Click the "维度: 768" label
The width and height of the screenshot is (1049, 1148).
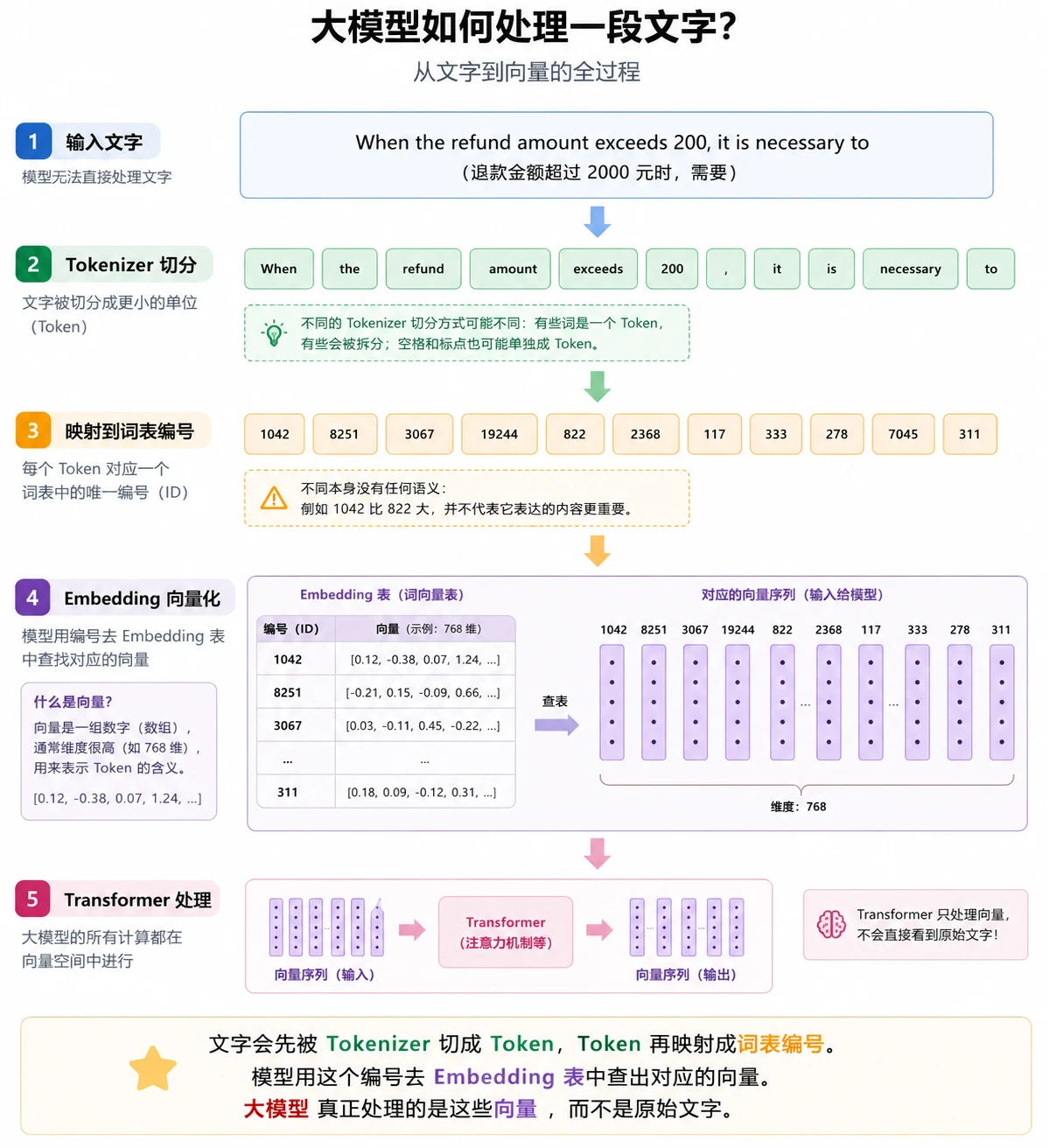[x=798, y=807]
